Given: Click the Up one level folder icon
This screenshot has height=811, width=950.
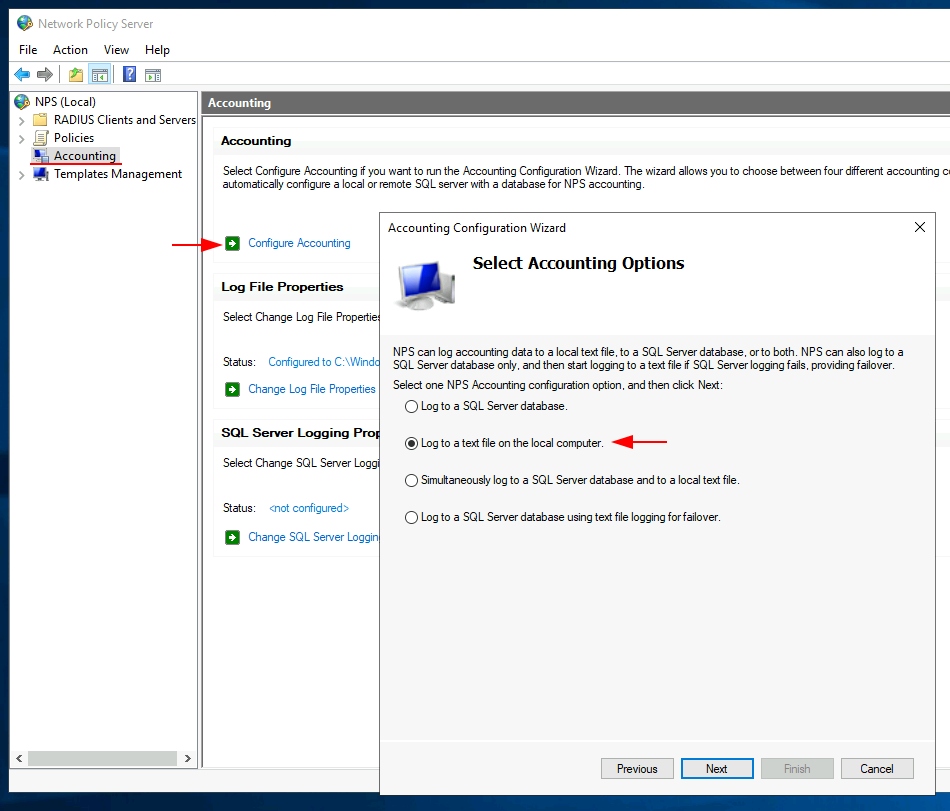Looking at the screenshot, I should 76,74.
